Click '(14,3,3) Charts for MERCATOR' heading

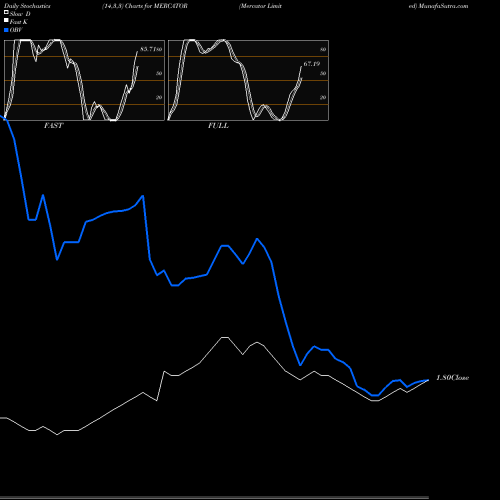point(145,6)
